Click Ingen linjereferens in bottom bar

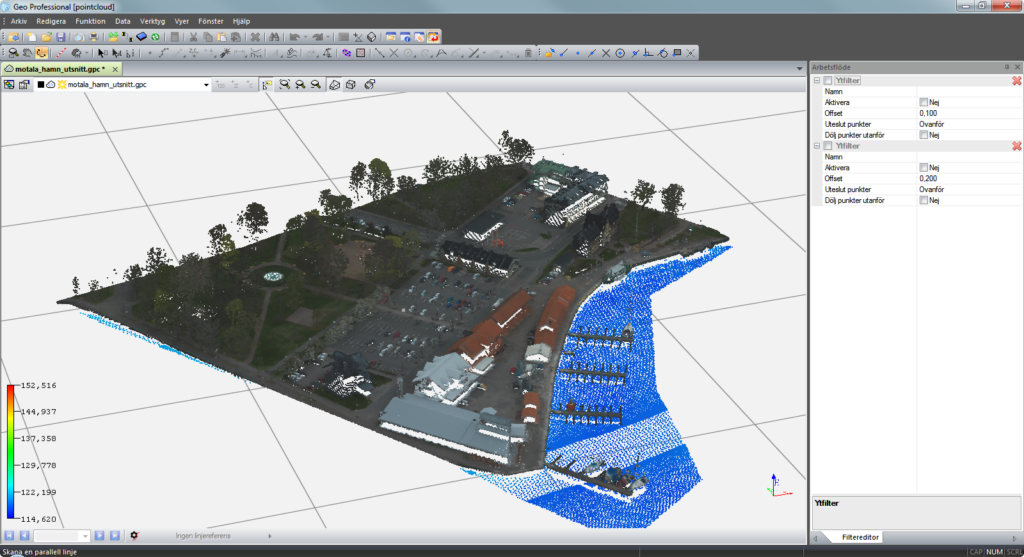click(x=203, y=536)
